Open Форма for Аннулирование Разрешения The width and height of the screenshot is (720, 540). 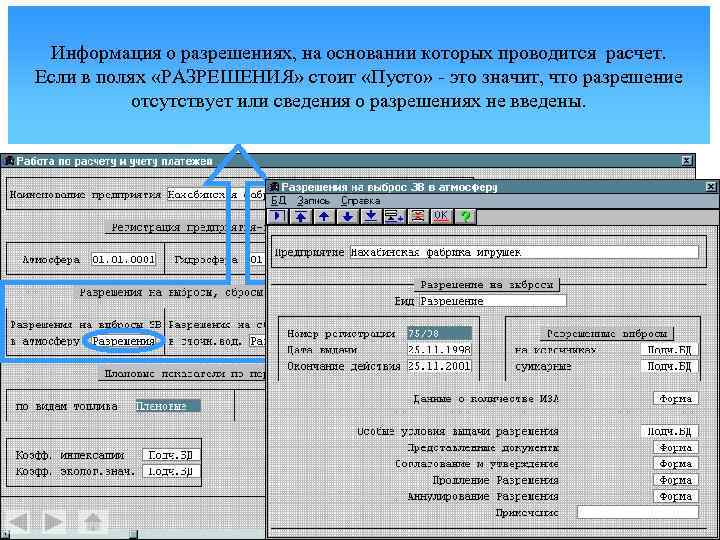675,496
